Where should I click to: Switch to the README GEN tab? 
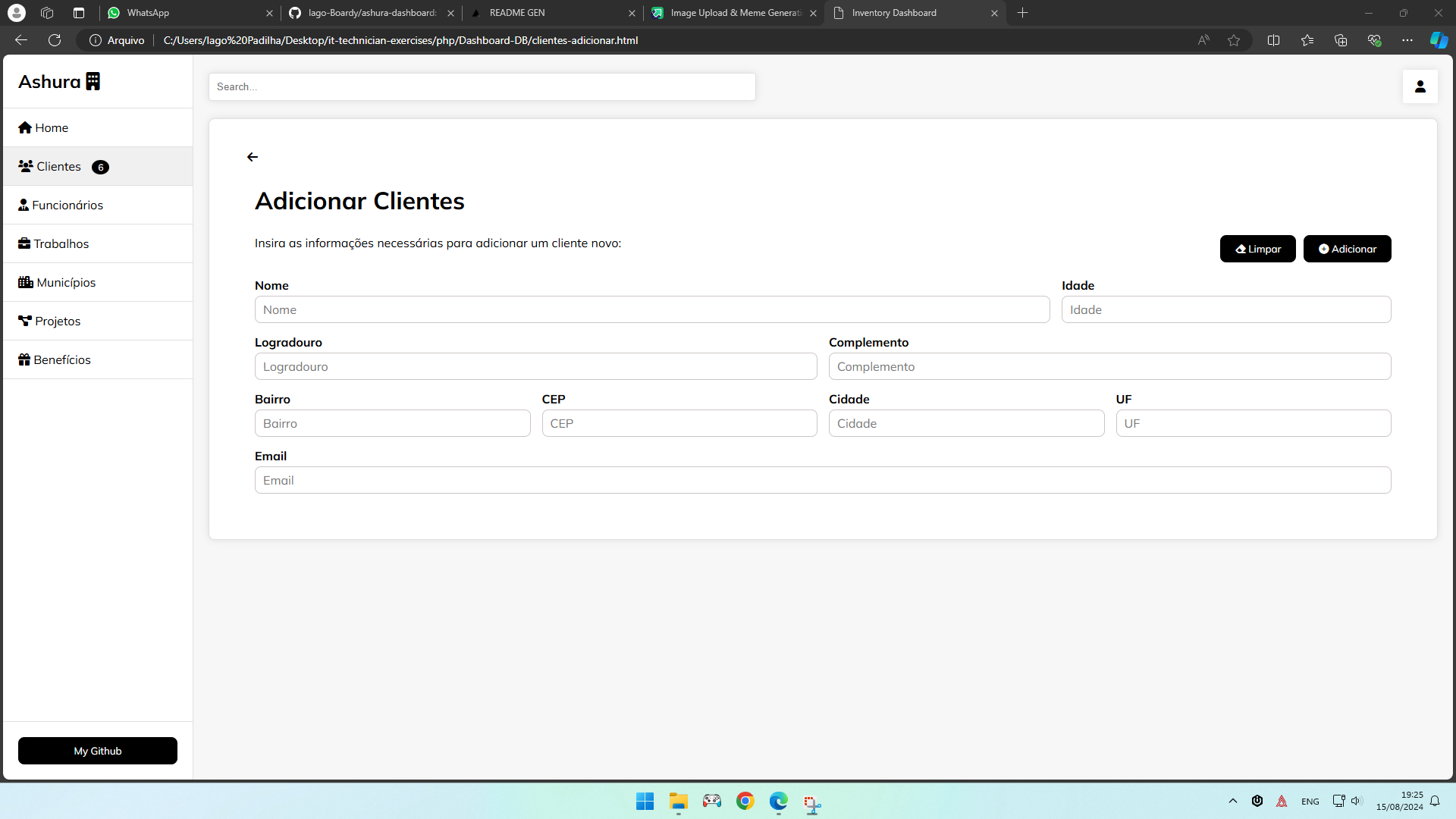517,13
